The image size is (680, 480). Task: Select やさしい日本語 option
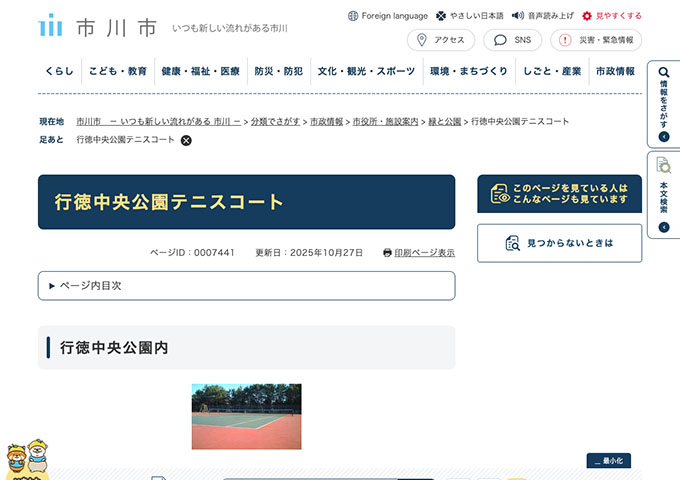470,16
